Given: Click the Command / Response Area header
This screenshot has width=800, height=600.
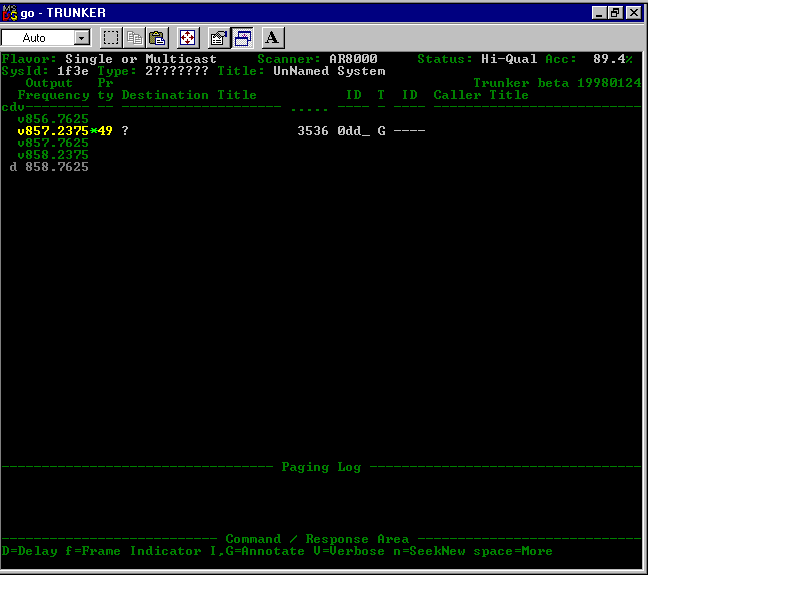Looking at the screenshot, I should pos(316,539).
